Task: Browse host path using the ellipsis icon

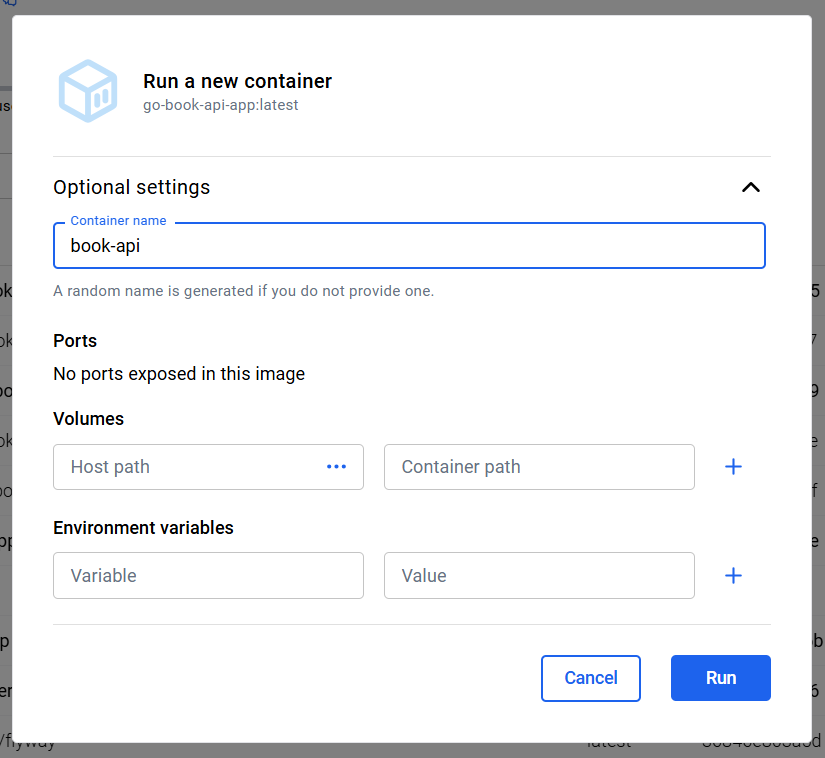Action: (336, 467)
